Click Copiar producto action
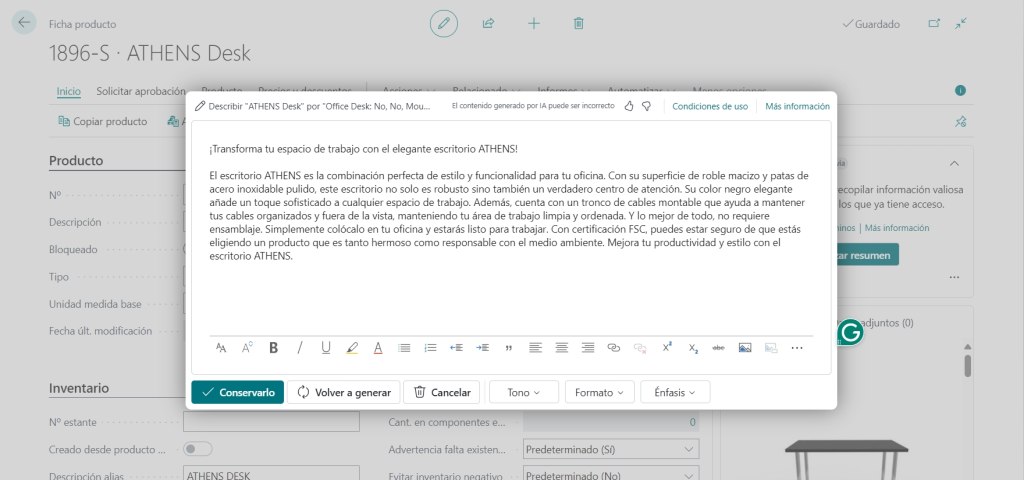The height and width of the screenshot is (480, 1024). pos(103,121)
